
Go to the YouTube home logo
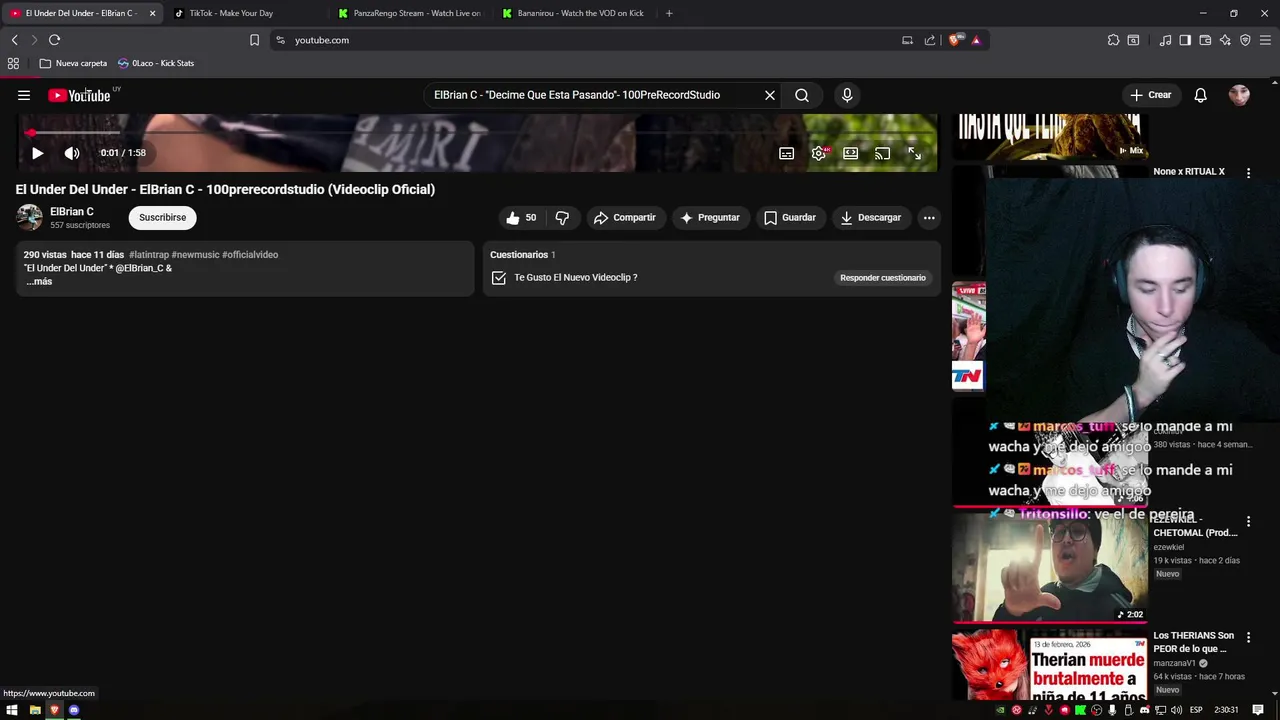click(x=80, y=95)
